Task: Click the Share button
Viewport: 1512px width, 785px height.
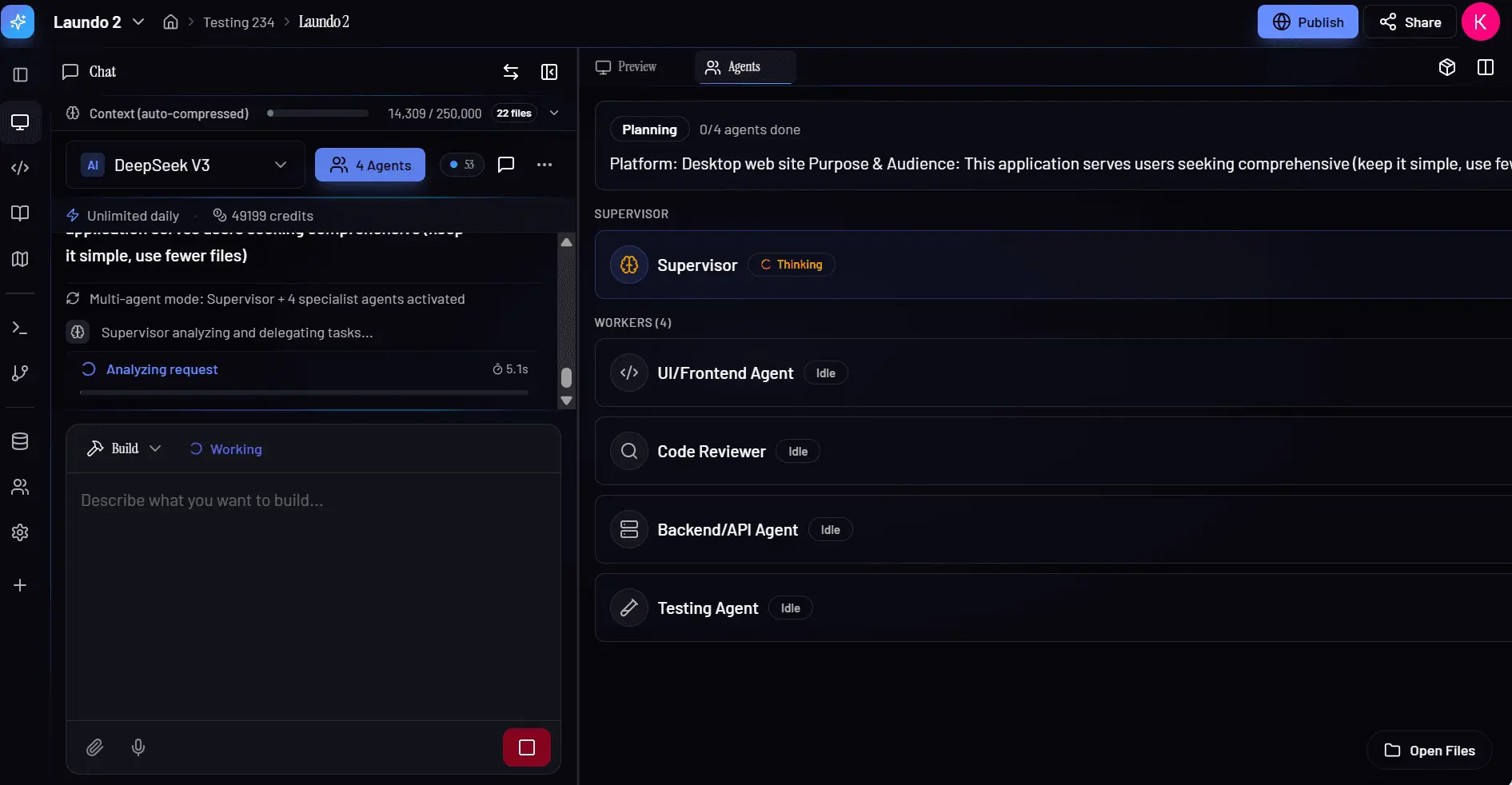Action: coord(1410,22)
